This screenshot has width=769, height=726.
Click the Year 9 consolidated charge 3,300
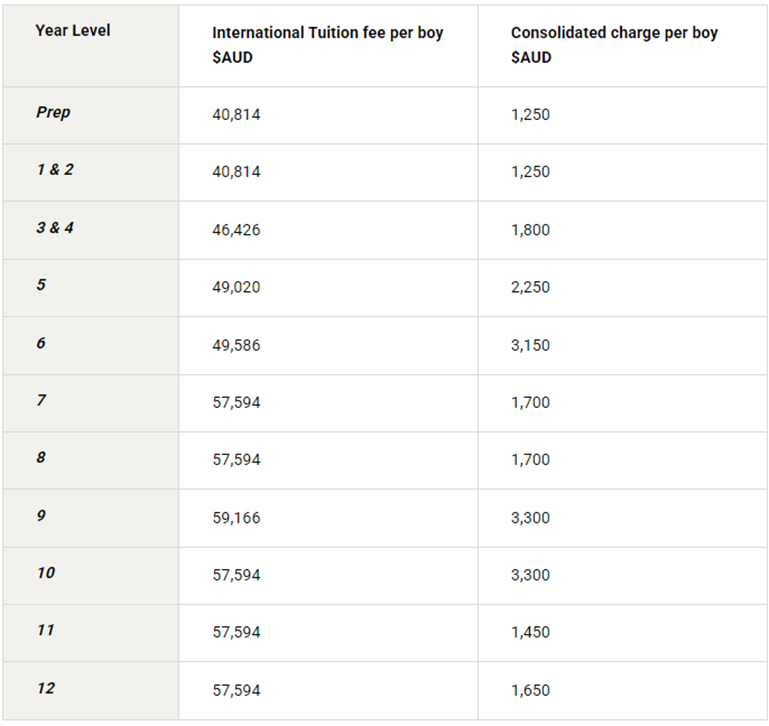coord(530,518)
